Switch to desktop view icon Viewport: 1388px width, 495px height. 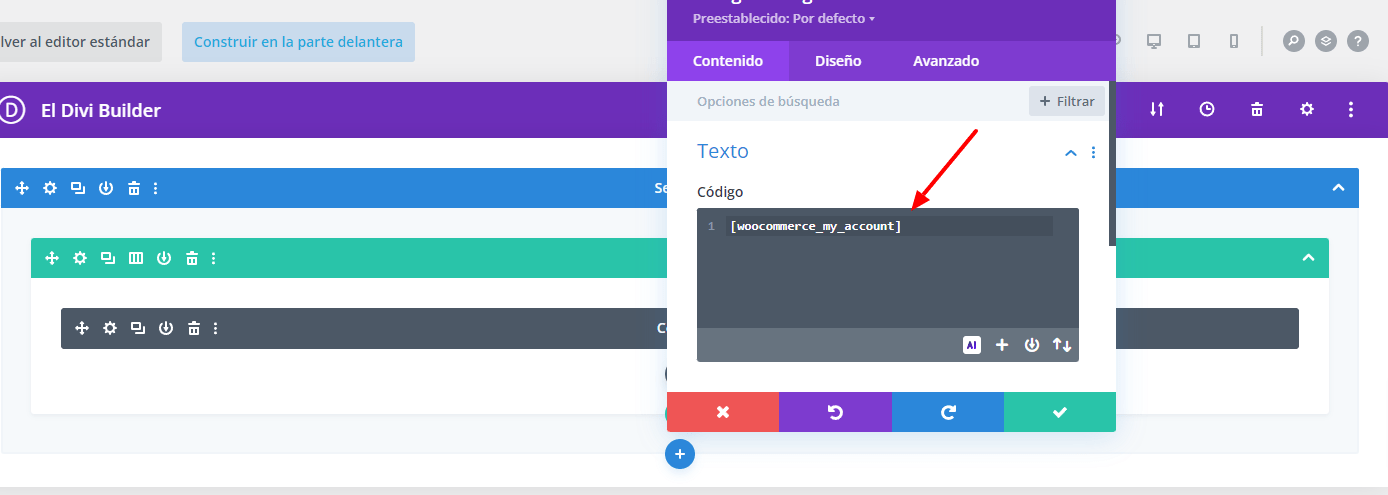pyautogui.click(x=1153, y=41)
